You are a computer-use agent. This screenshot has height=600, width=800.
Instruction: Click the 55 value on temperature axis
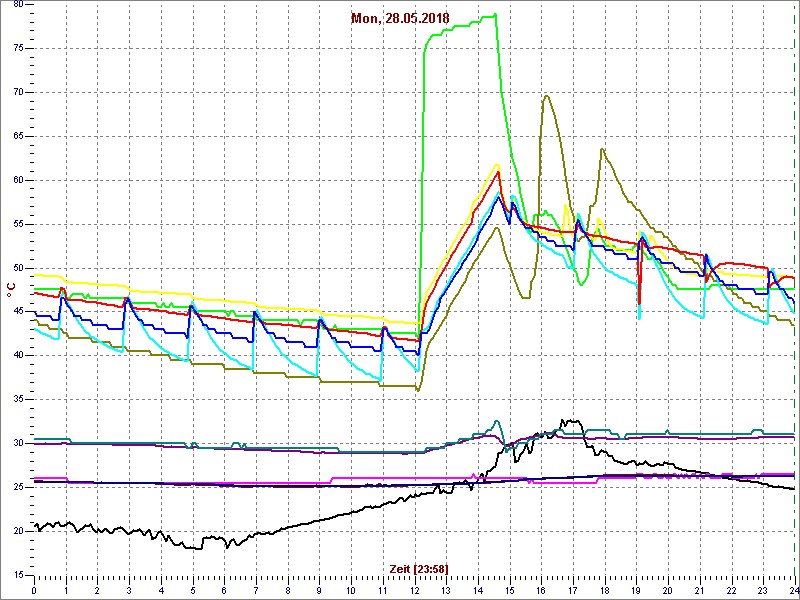pyautogui.click(x=17, y=224)
